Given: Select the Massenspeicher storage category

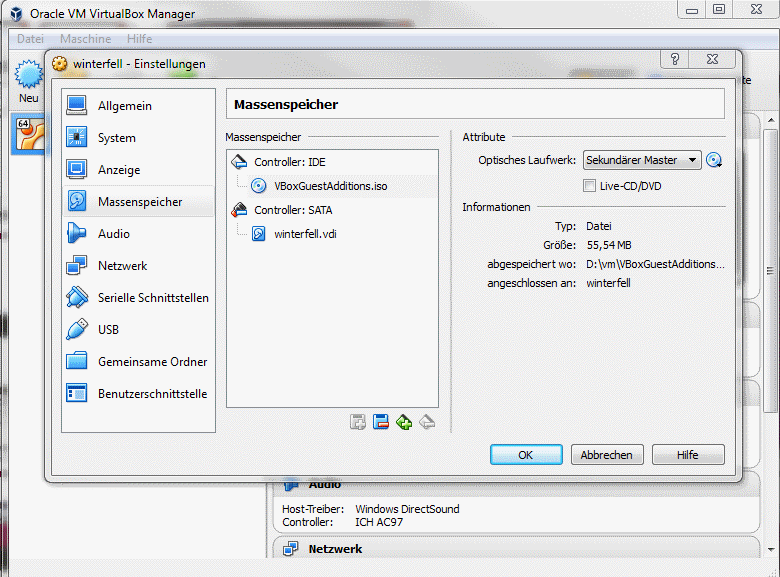Looking at the screenshot, I should (138, 201).
